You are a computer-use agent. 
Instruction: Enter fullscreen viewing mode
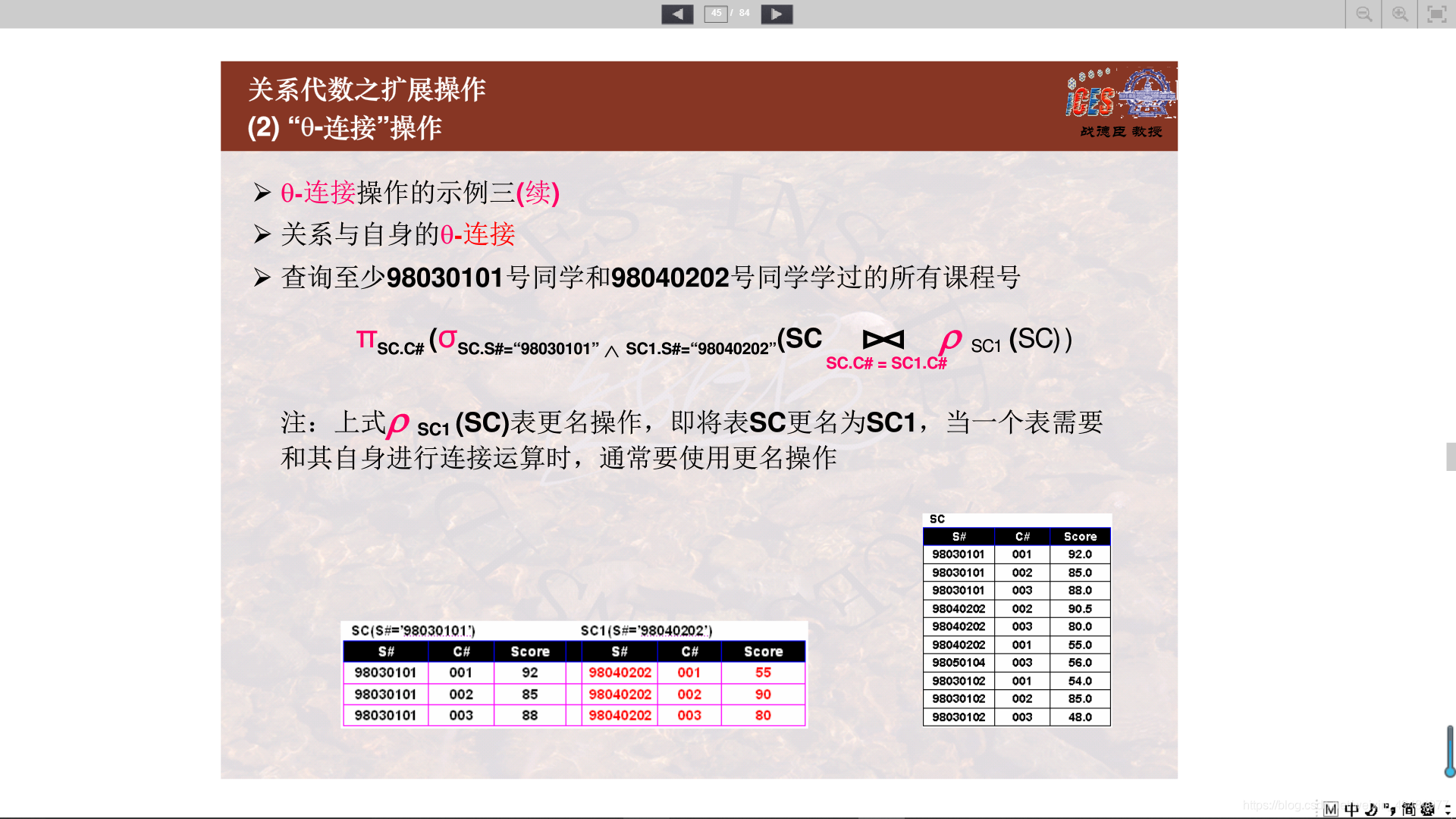(x=1436, y=14)
